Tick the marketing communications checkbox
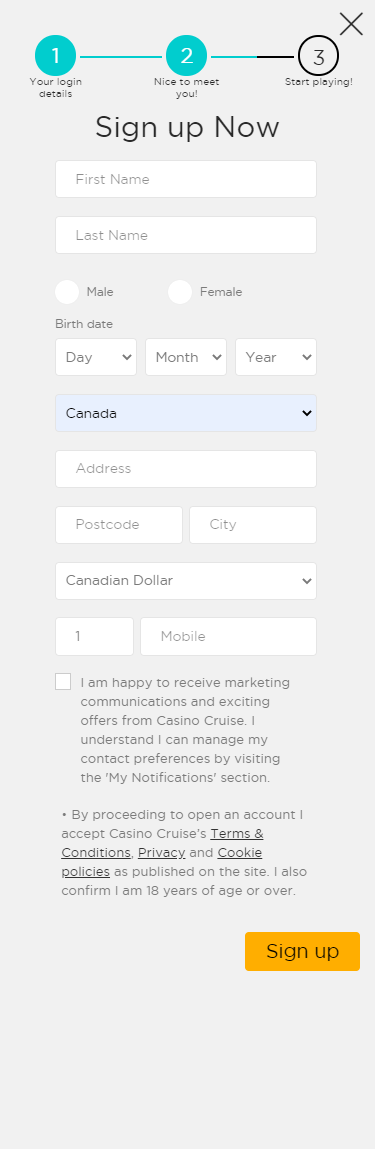The image size is (375, 1149). pos(63,681)
